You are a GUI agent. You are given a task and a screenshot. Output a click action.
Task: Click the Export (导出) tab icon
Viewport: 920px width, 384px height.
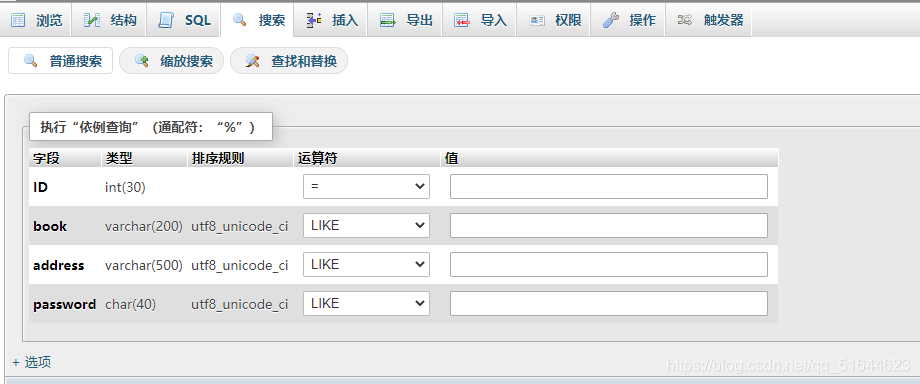(388, 21)
